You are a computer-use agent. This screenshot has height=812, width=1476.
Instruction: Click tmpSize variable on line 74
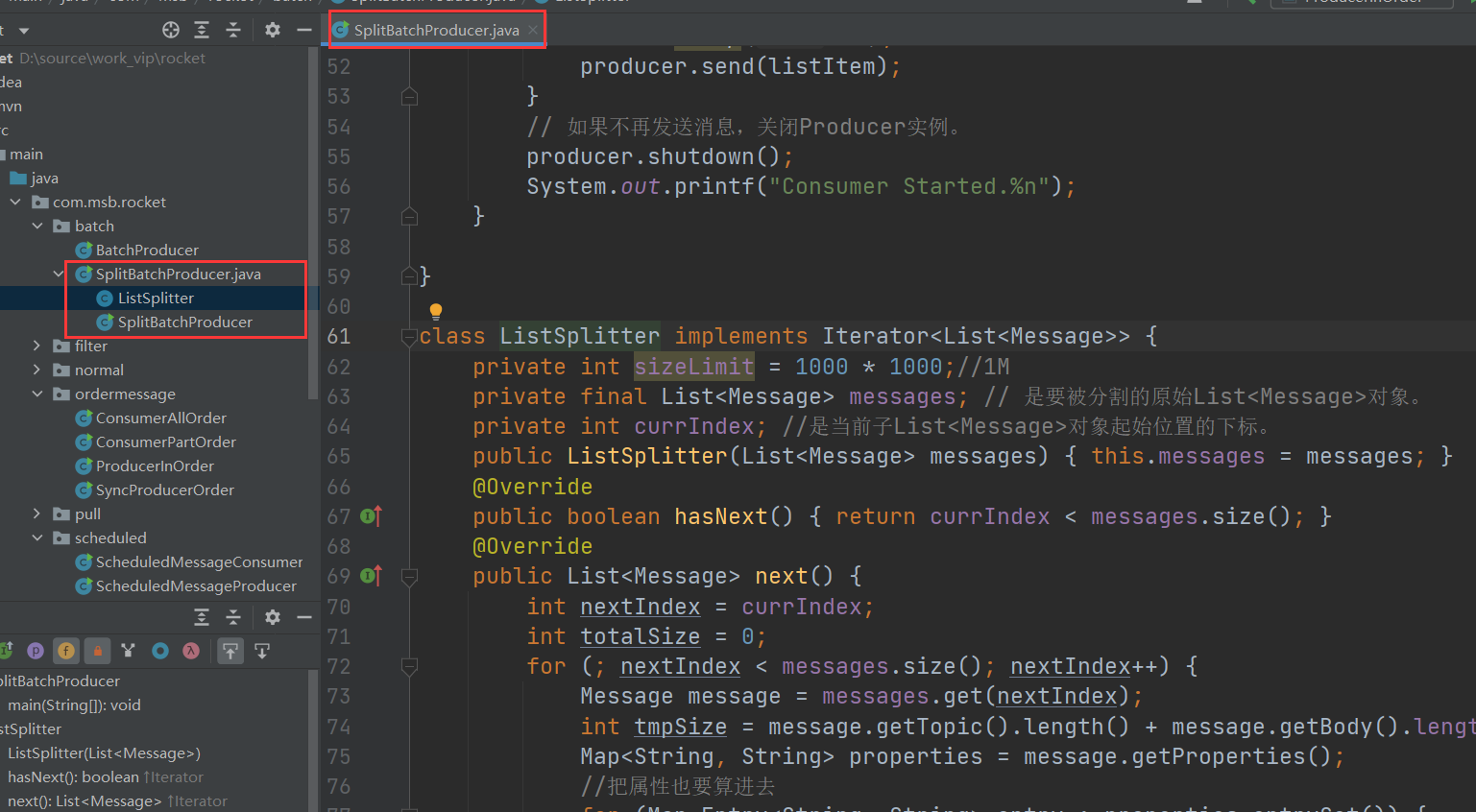pyautogui.click(x=680, y=727)
